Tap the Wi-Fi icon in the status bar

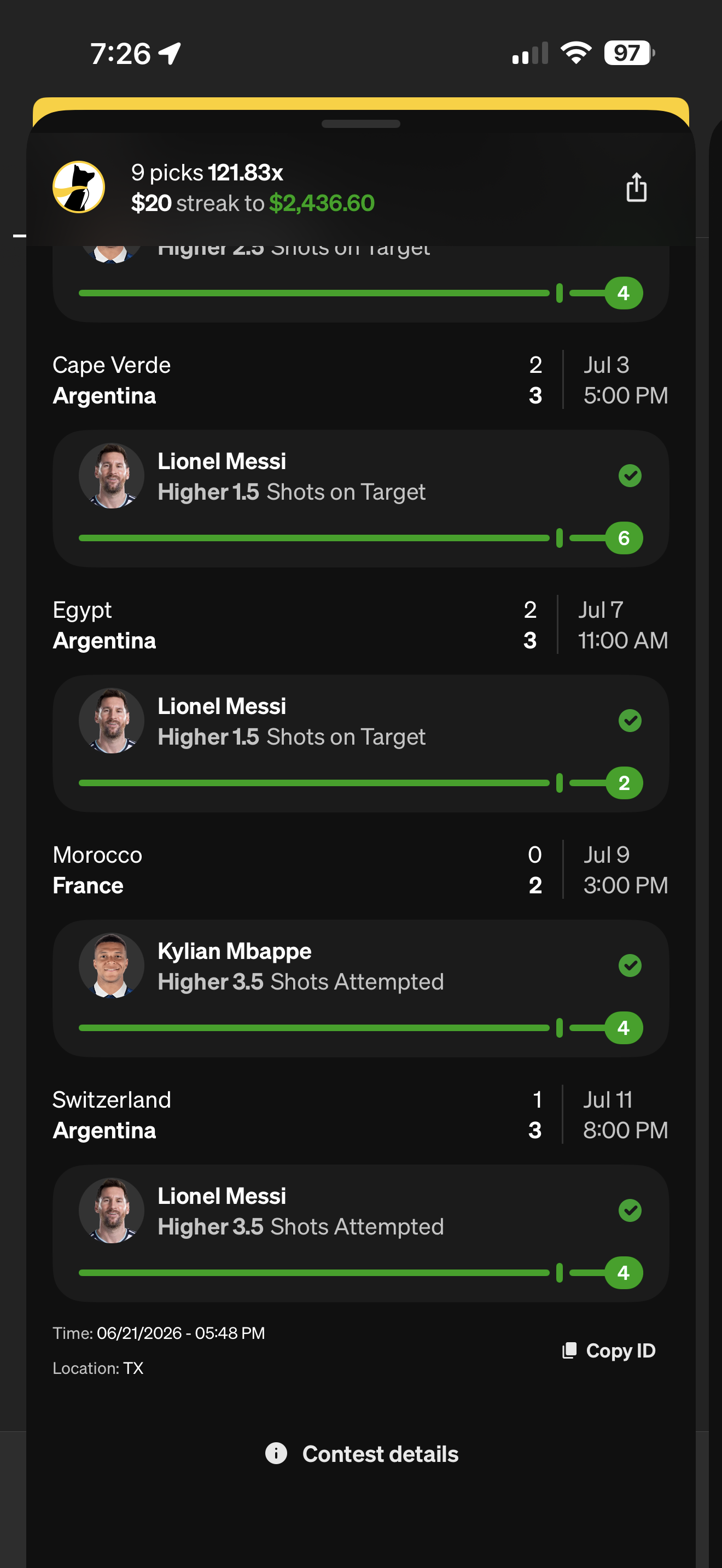point(576,53)
